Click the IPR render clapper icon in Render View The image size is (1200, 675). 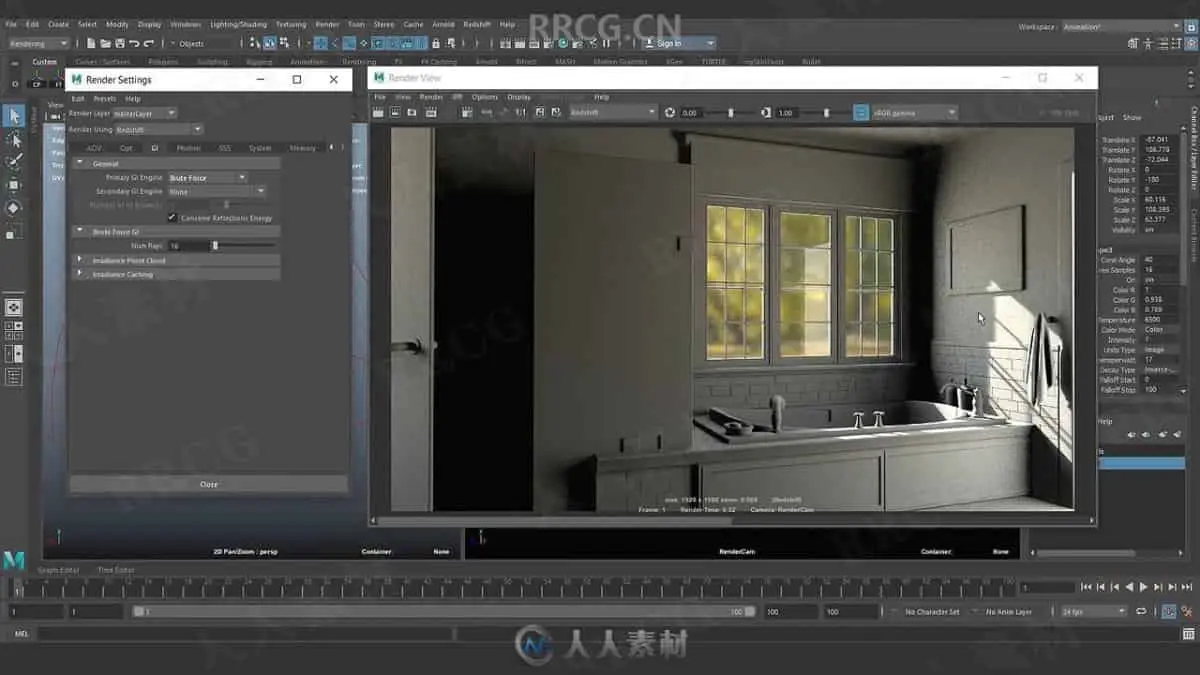(431, 113)
